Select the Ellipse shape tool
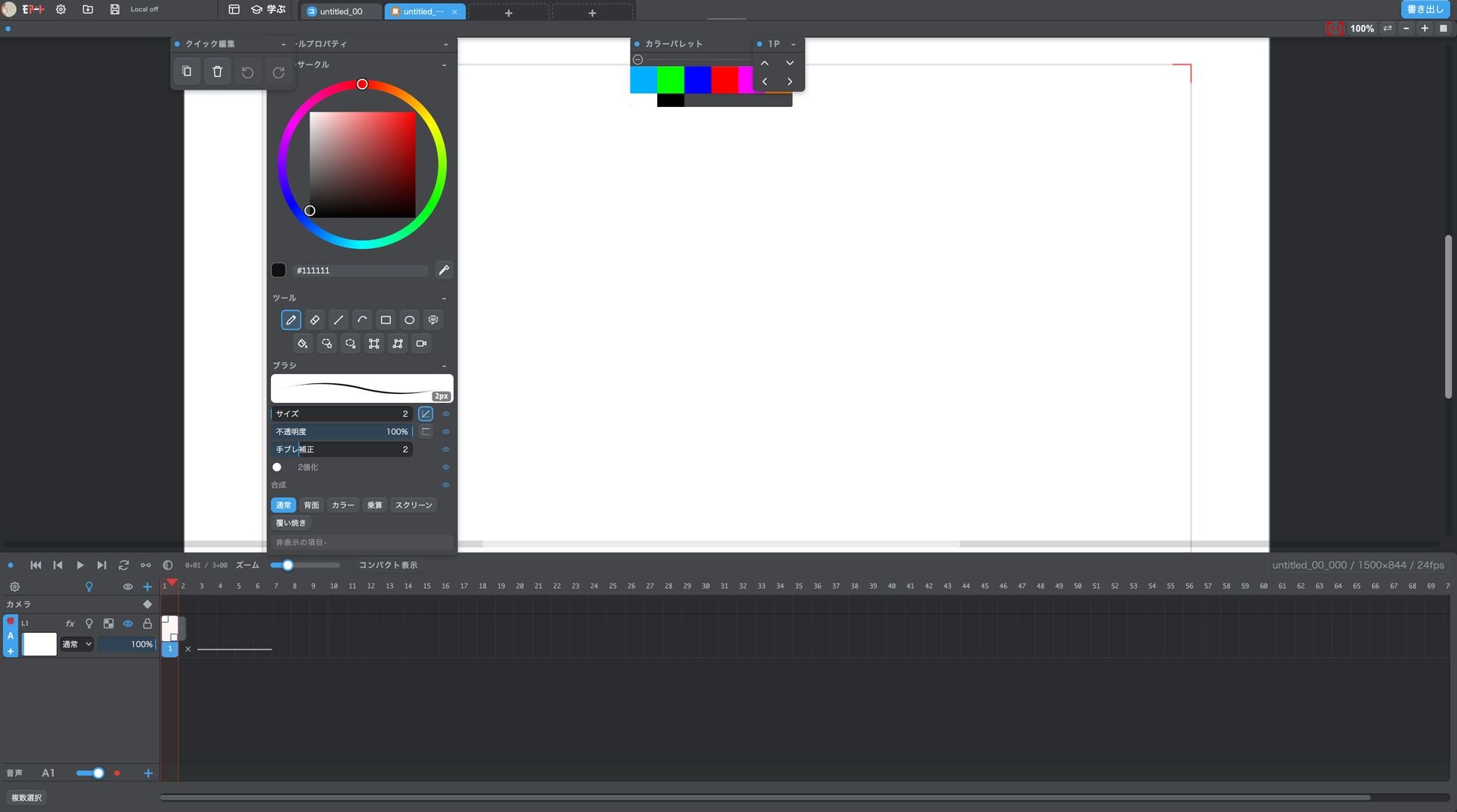The width and height of the screenshot is (1457, 812). [x=409, y=320]
